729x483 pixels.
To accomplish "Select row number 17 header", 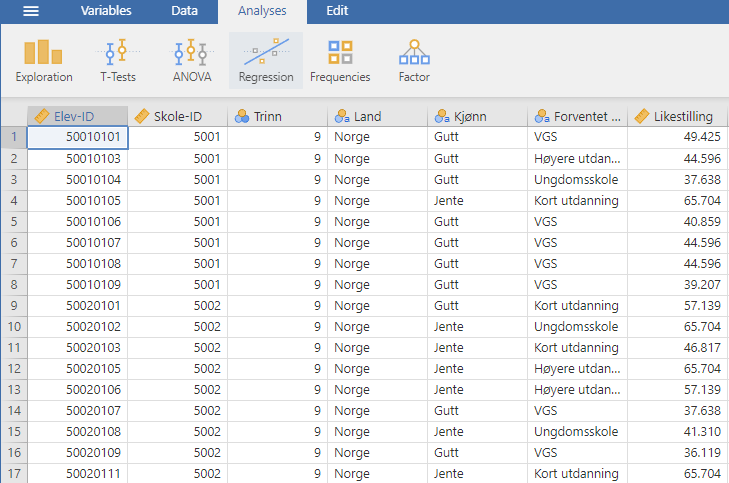I will (14, 474).
